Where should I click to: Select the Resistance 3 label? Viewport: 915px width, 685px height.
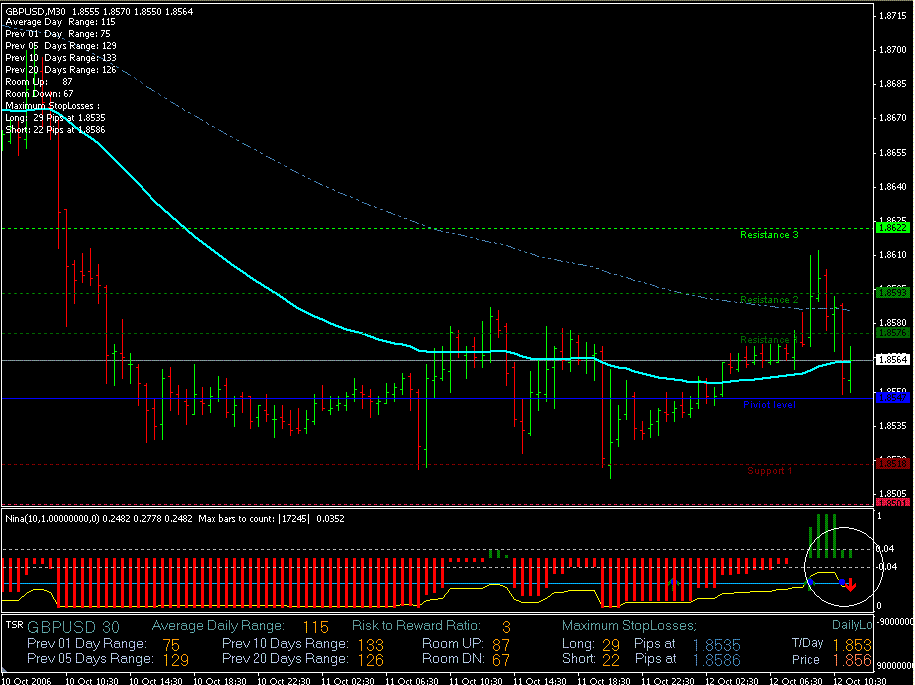pyautogui.click(x=769, y=236)
